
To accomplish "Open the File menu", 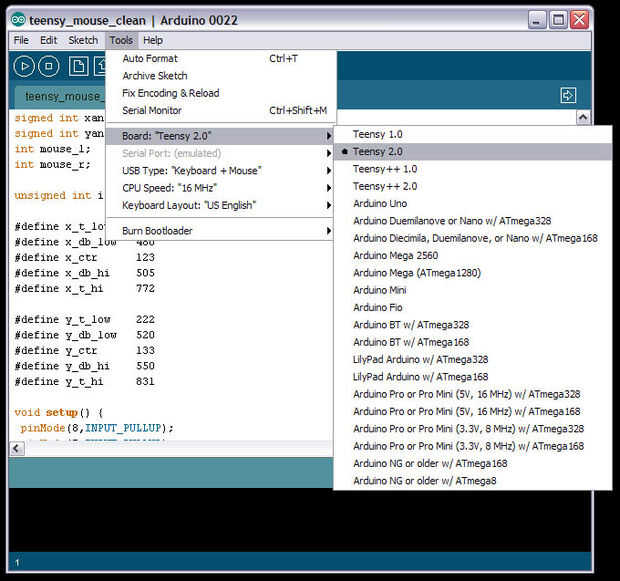I will (x=21, y=40).
